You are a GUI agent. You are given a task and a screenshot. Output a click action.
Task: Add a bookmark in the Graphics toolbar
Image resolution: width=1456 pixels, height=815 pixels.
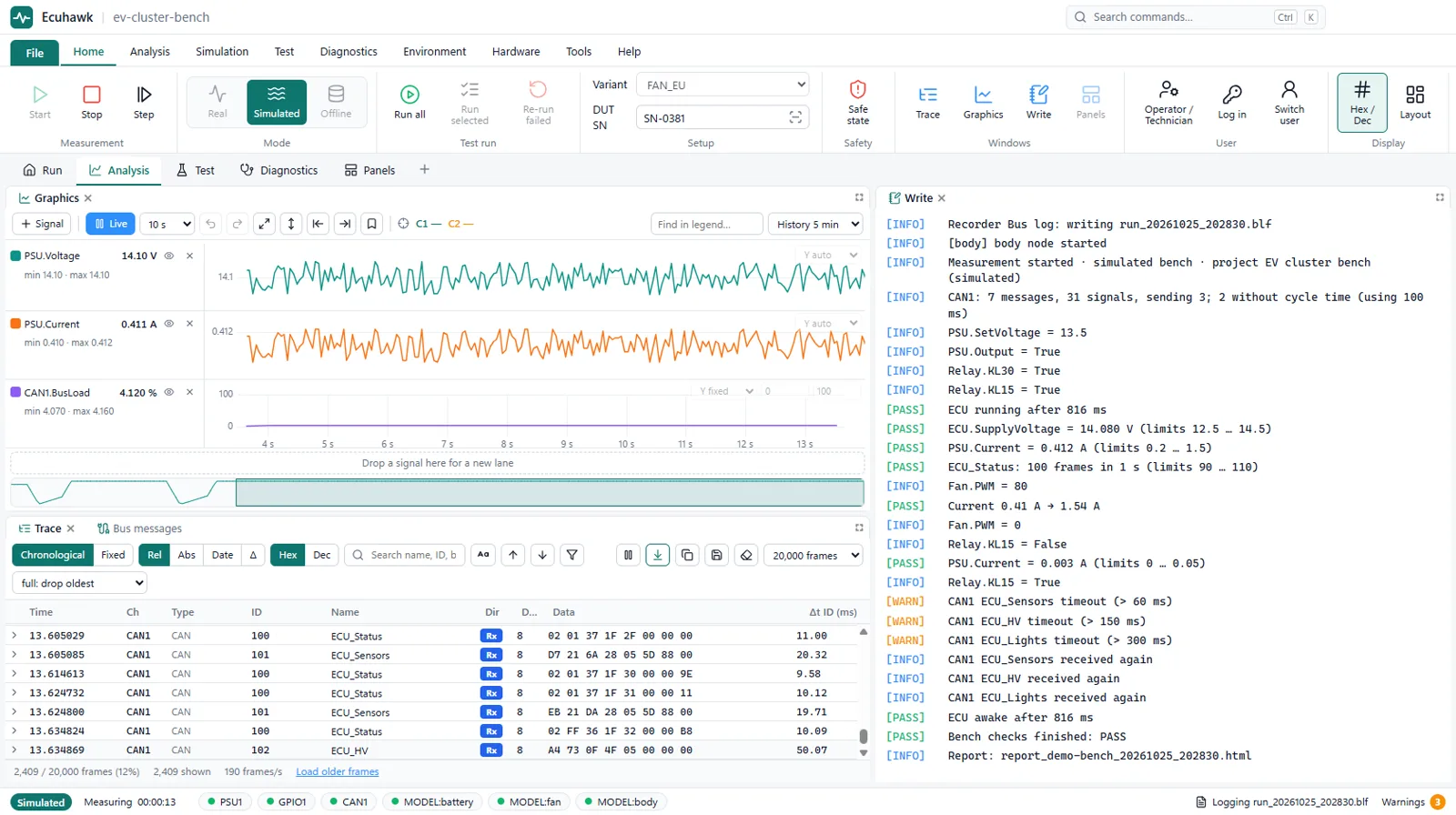371,224
